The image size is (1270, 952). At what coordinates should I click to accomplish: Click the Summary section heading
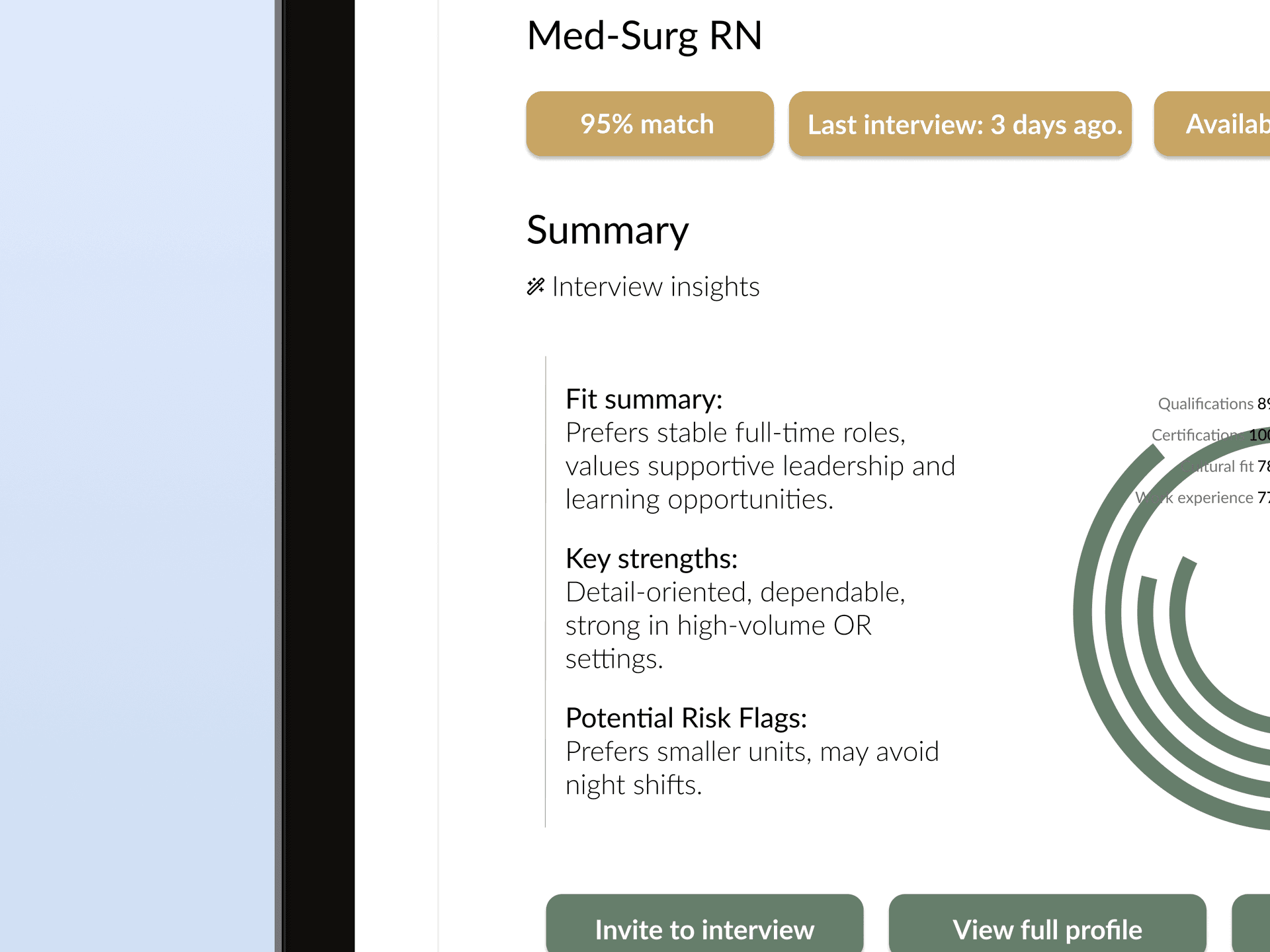click(x=608, y=231)
